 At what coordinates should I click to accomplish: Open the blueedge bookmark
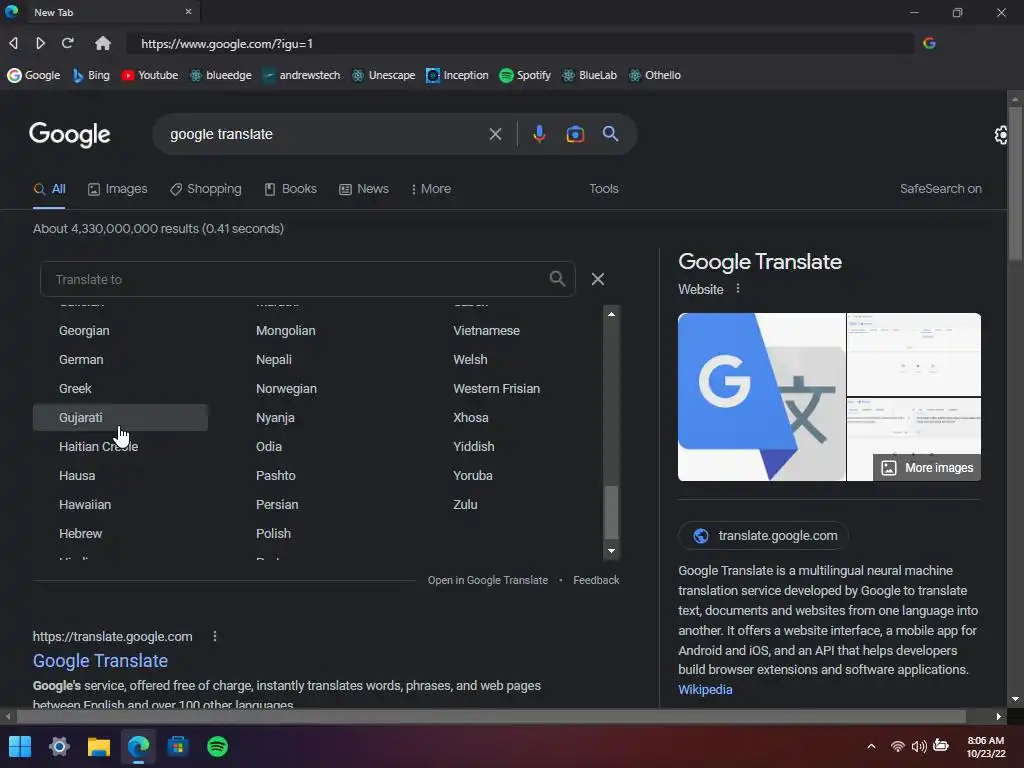pyautogui.click(x=221, y=75)
